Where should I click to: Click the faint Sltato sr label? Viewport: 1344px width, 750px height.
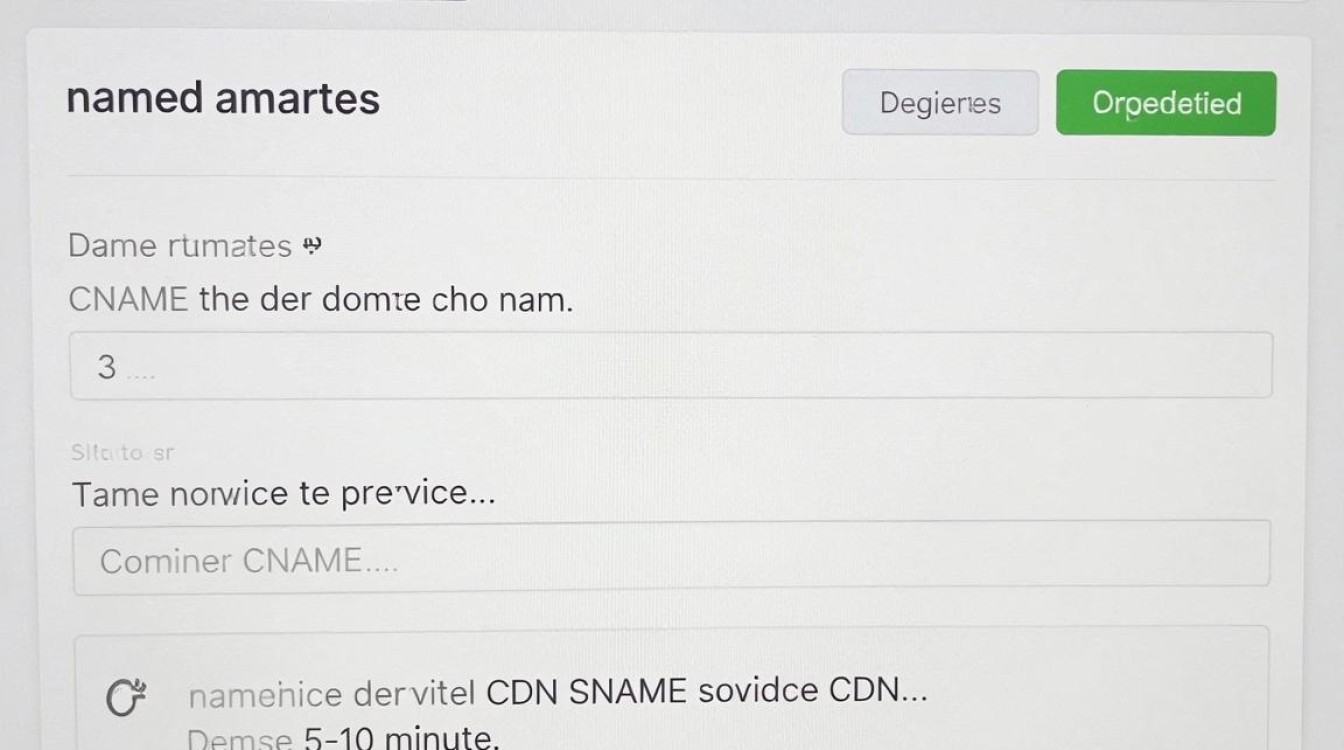[x=122, y=453]
